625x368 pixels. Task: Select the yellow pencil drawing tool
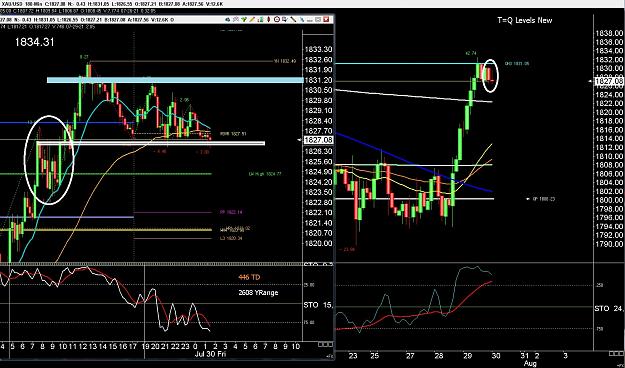[x=252, y=20]
